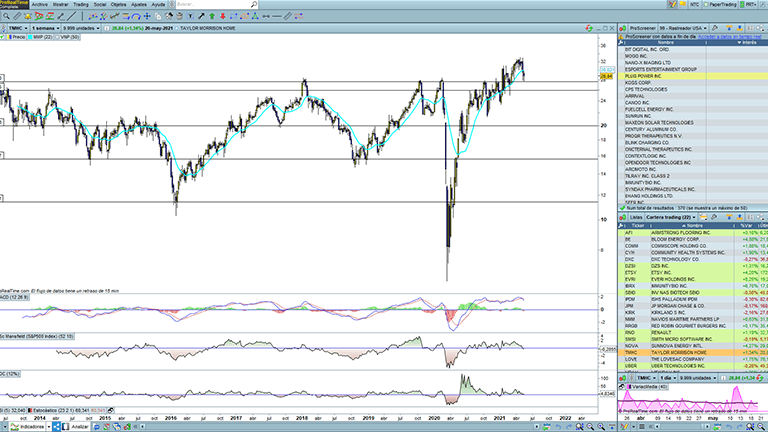Select the text box T tool
This screenshot has width=768, height=432.
(191, 16)
